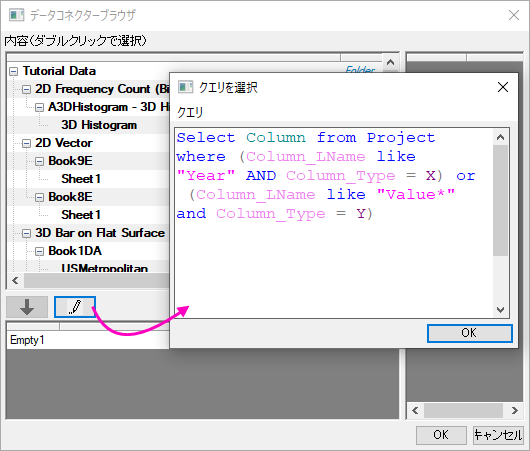Click the query editor vertical scrollbar thumb
Image resolution: width=530 pixels, height=451 pixels.
point(501,200)
